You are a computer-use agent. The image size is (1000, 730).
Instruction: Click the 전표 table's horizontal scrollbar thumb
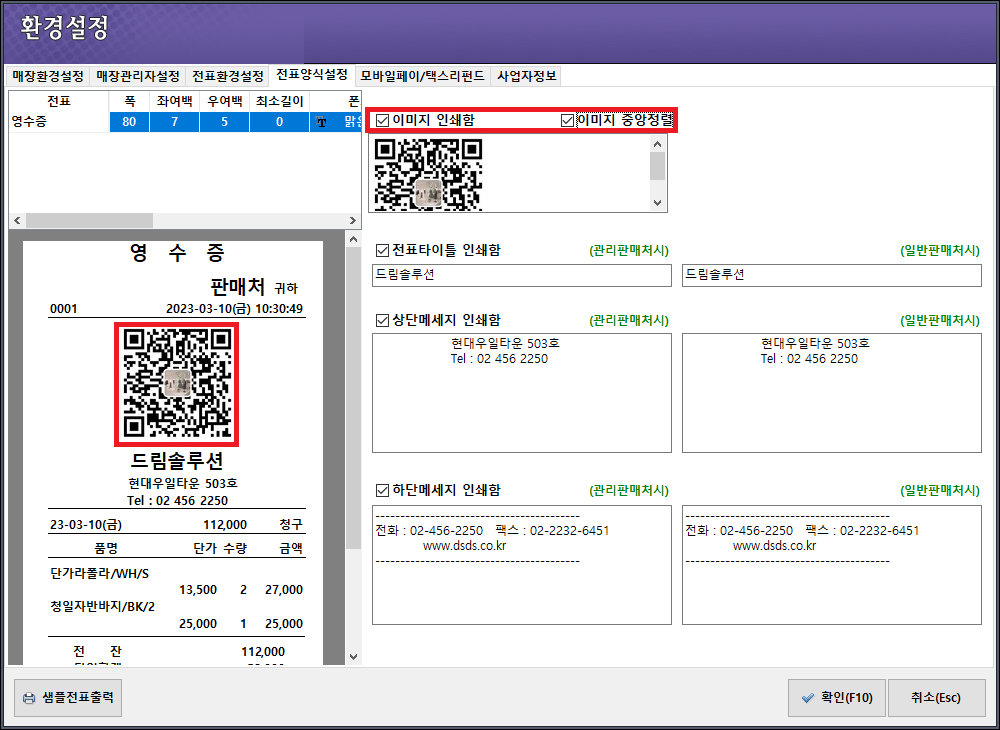tap(89, 221)
